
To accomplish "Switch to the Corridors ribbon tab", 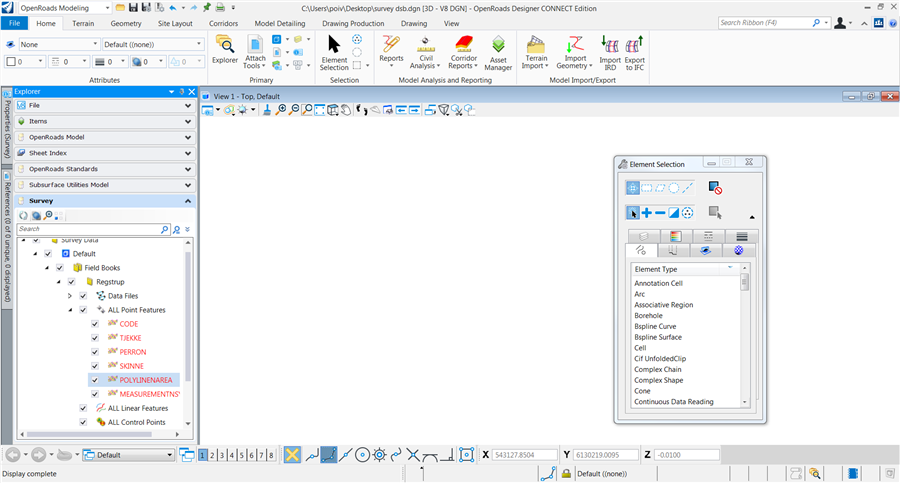I will point(223,22).
